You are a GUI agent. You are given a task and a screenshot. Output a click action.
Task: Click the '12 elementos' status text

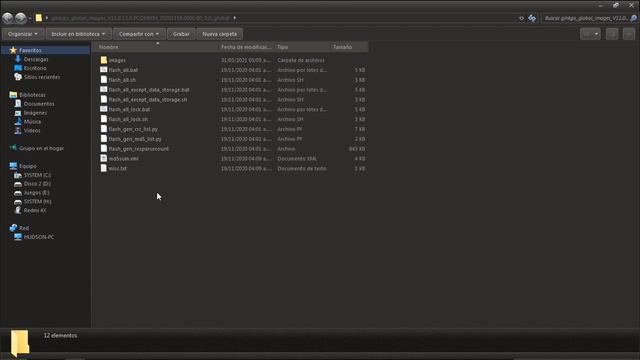pos(60,336)
